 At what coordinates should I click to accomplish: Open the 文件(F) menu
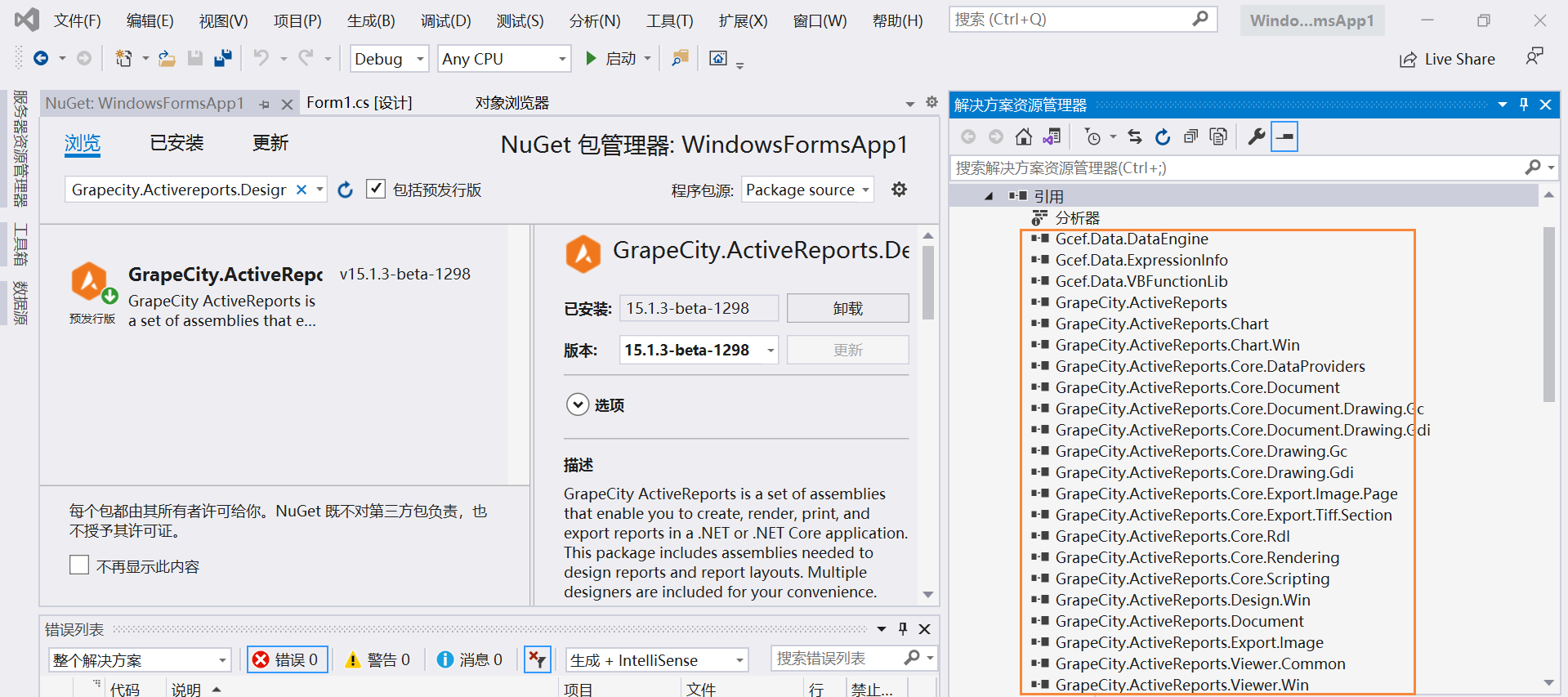(x=78, y=20)
